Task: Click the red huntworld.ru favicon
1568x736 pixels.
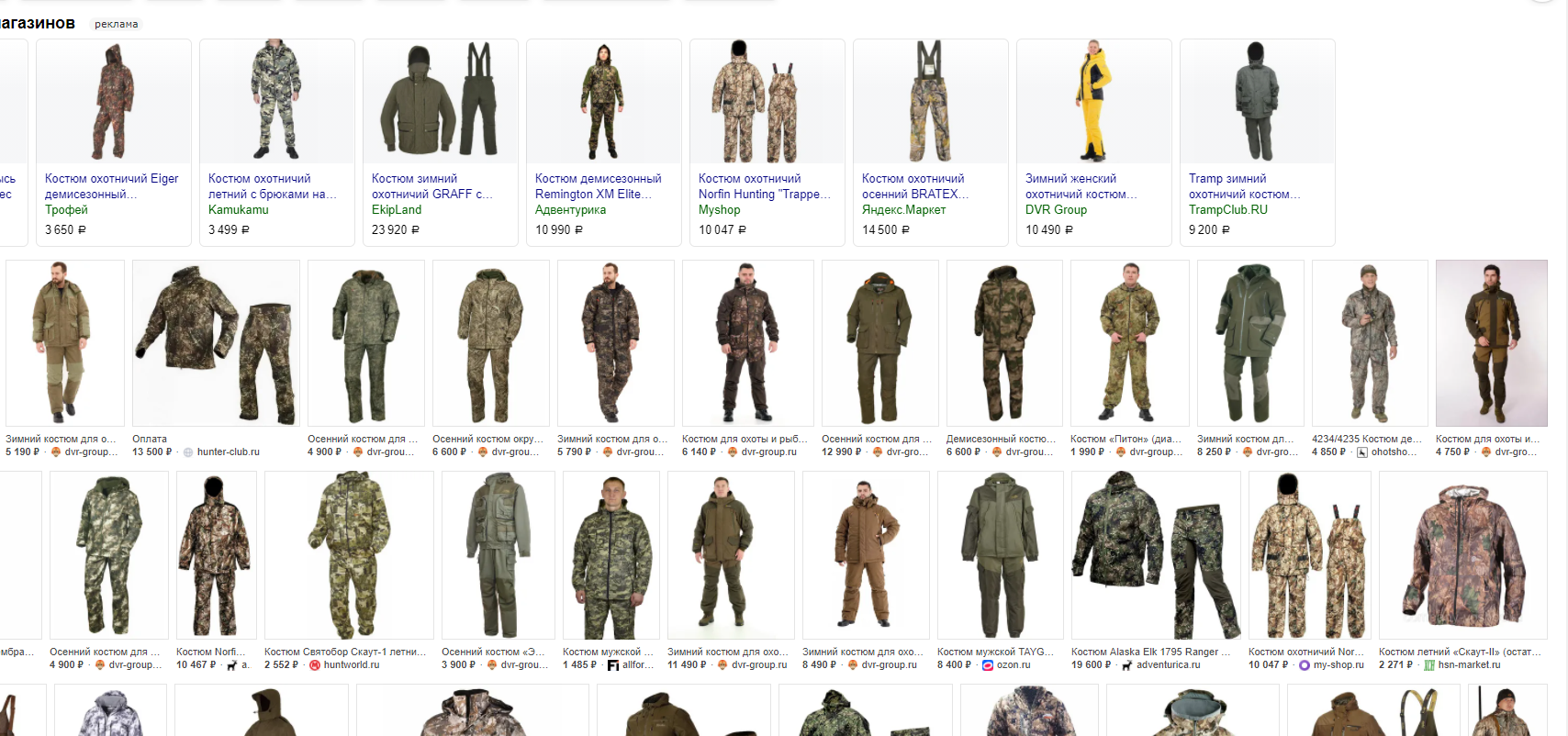Action: pyautogui.click(x=315, y=665)
